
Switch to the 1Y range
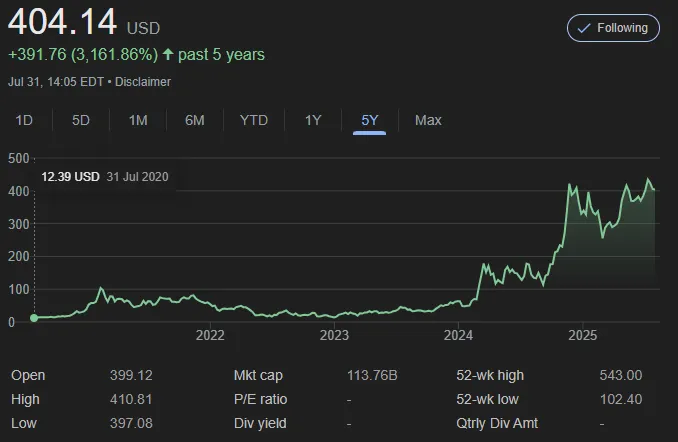tap(313, 120)
